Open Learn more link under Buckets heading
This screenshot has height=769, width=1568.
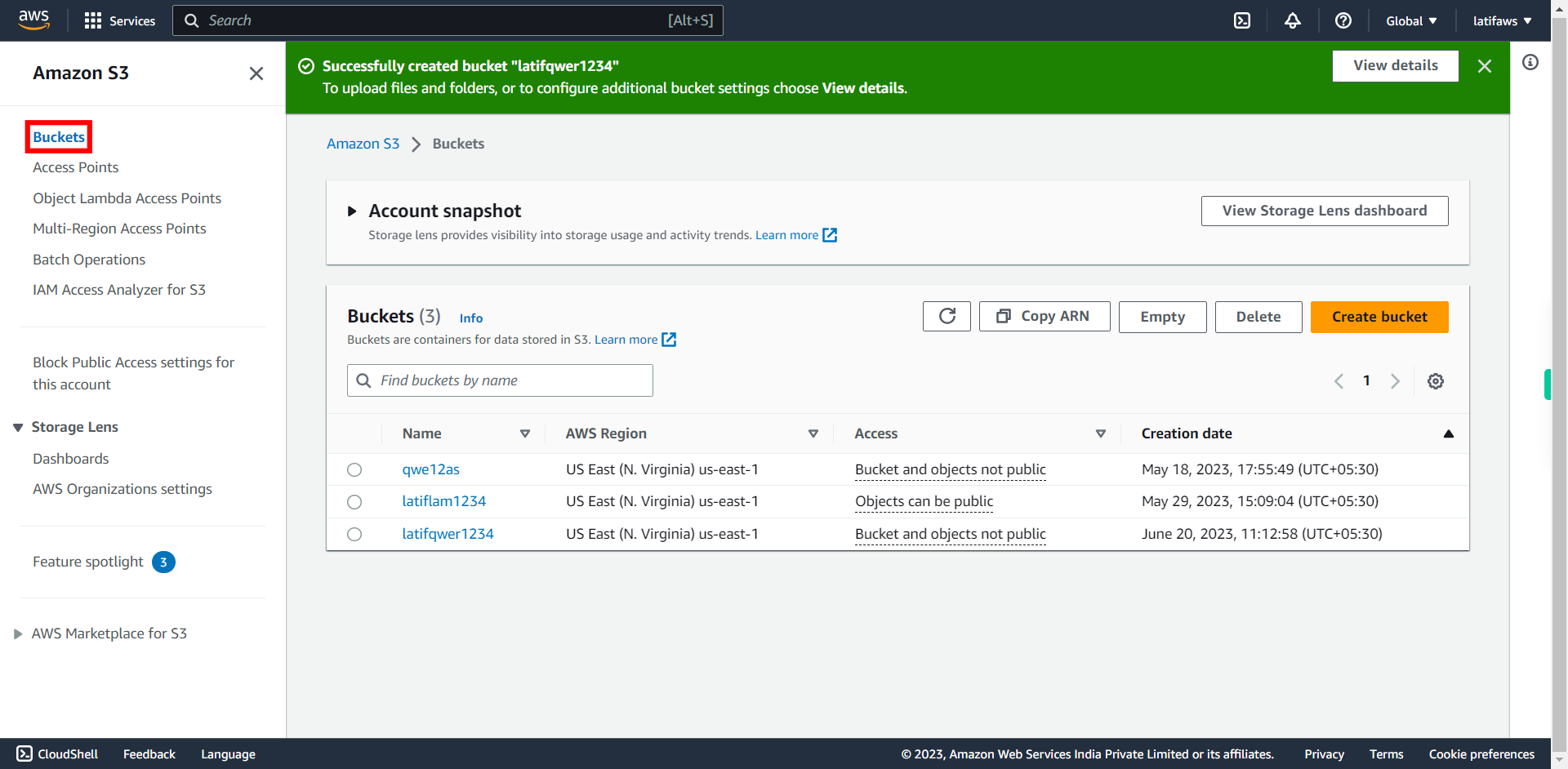click(x=635, y=340)
